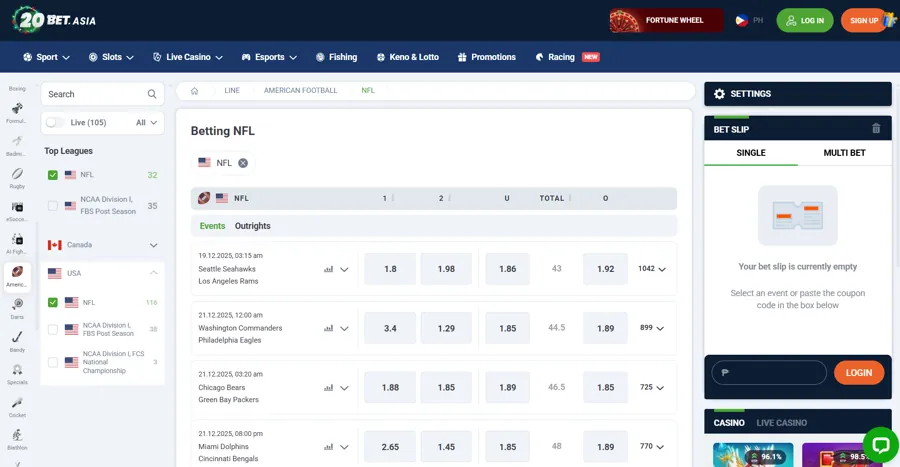Select Specials icon in the sidebar
The height and width of the screenshot is (467, 900).
tap(17, 375)
